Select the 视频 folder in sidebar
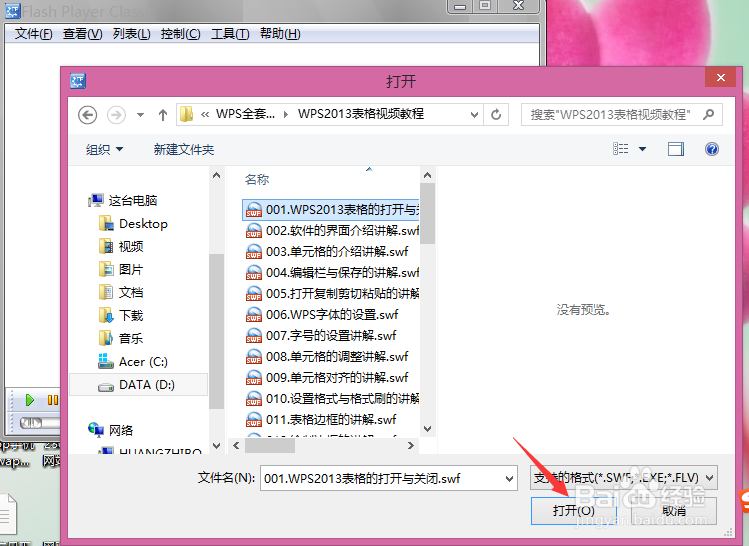Image resolution: width=749 pixels, height=546 pixels. (121, 246)
